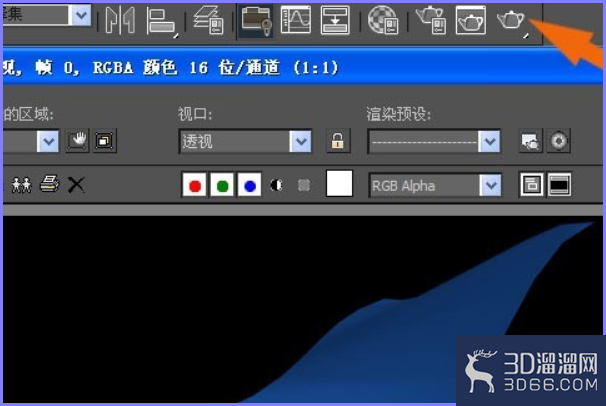Toggle Display Alpha Channel
606x406 pixels.
(x=276, y=185)
